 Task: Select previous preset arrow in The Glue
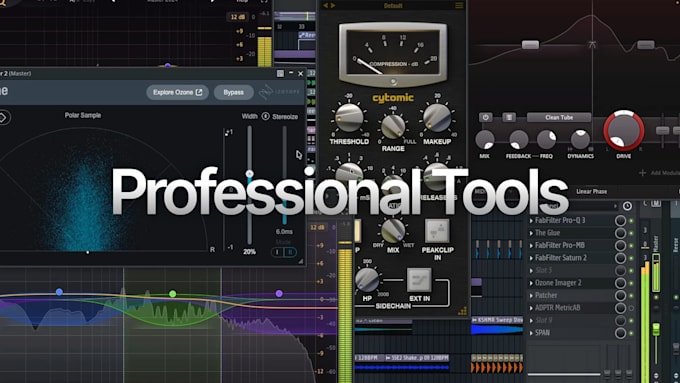tap(326, 5)
